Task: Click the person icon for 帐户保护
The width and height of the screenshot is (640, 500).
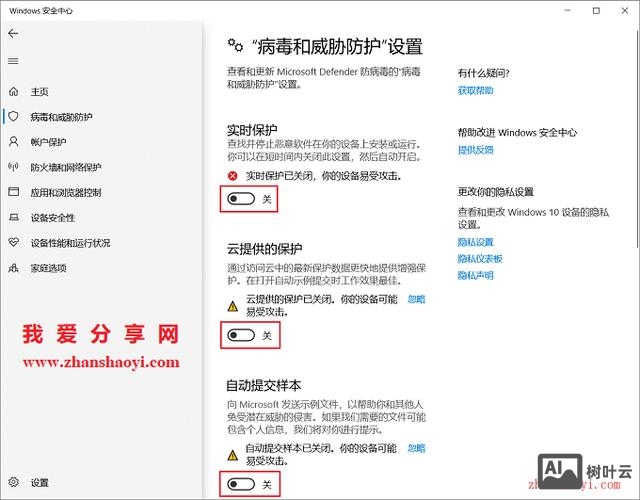Action: point(13,142)
